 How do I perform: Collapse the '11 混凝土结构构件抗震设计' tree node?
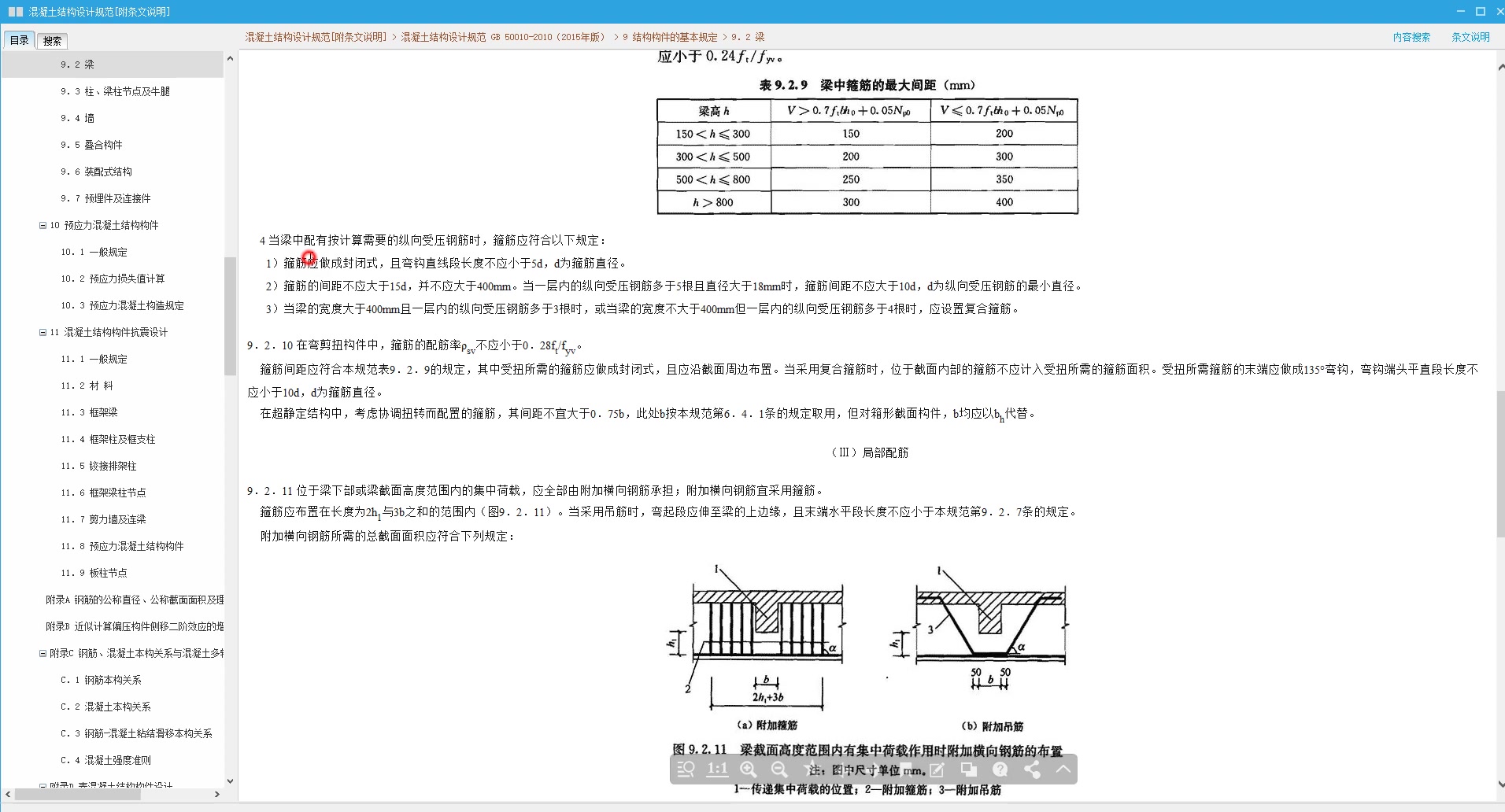tap(43, 332)
